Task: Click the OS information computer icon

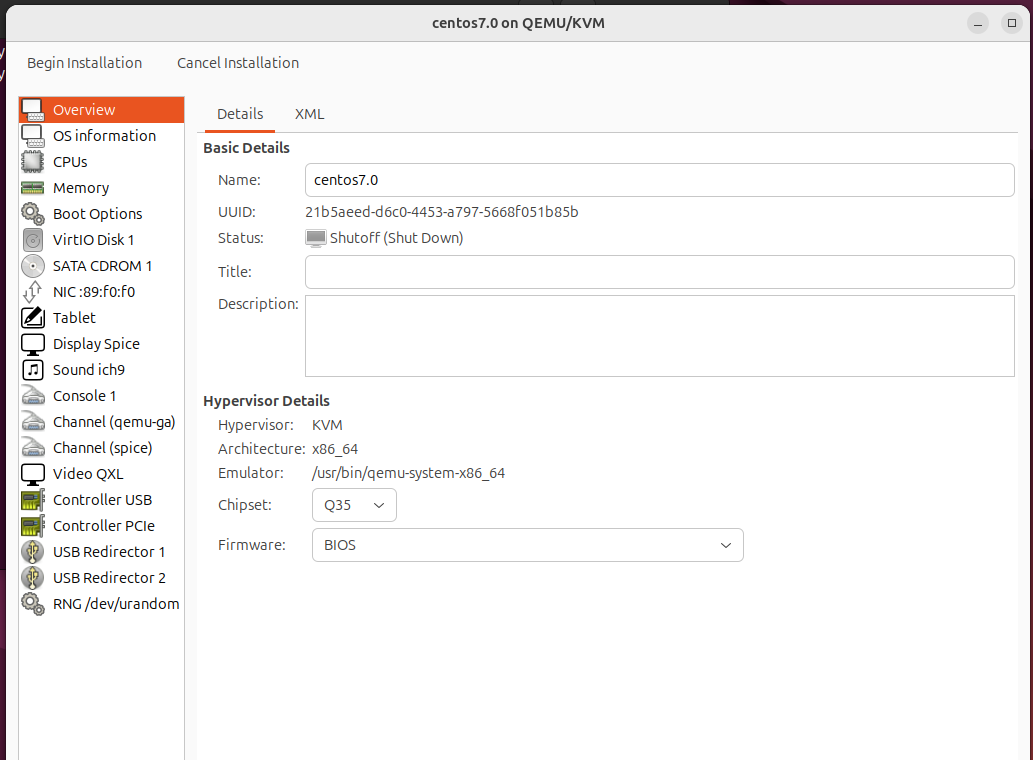Action: tap(32, 136)
